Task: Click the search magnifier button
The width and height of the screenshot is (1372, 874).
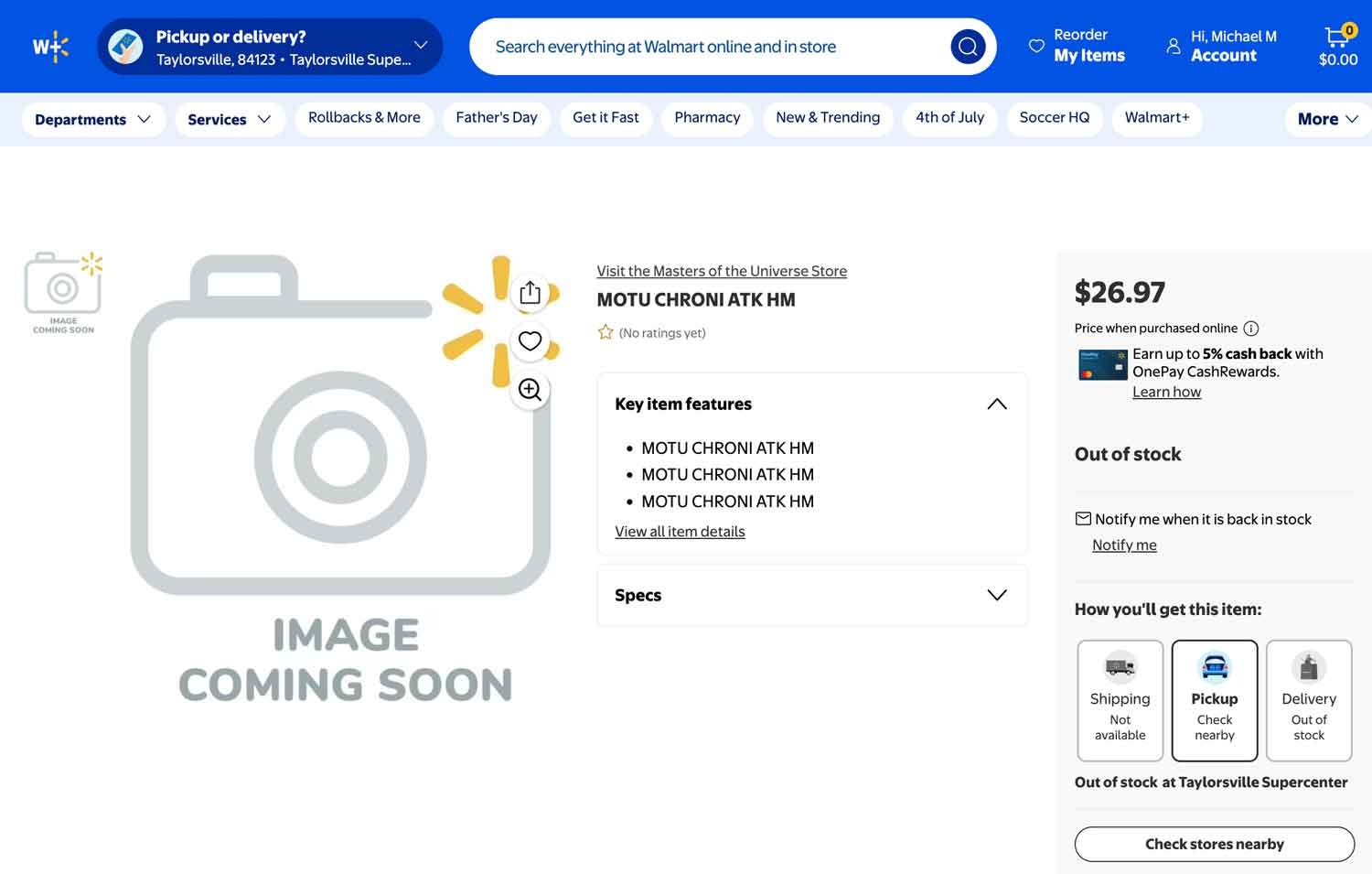Action: tap(968, 46)
